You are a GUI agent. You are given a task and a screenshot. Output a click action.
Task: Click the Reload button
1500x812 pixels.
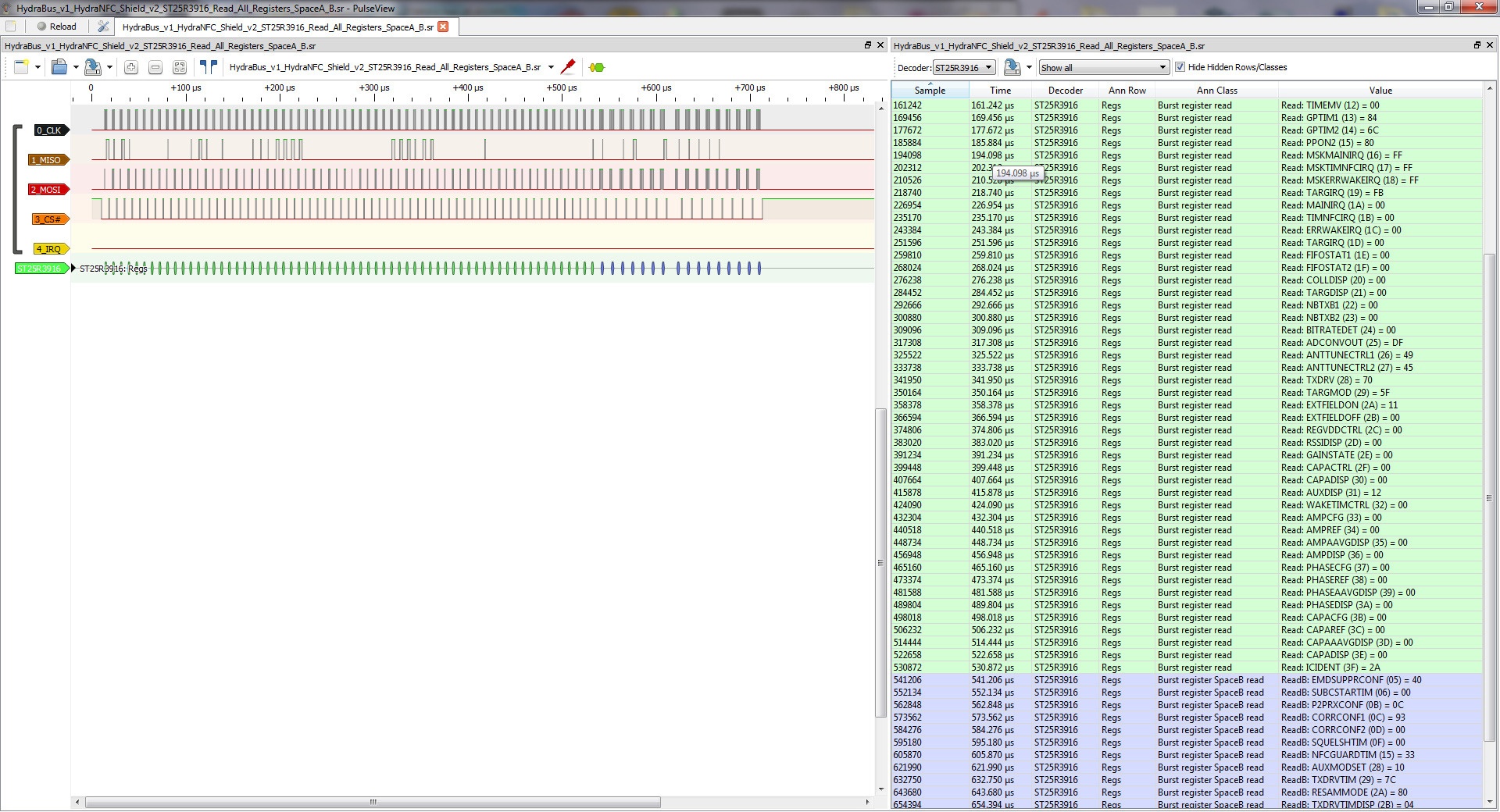pos(57,27)
